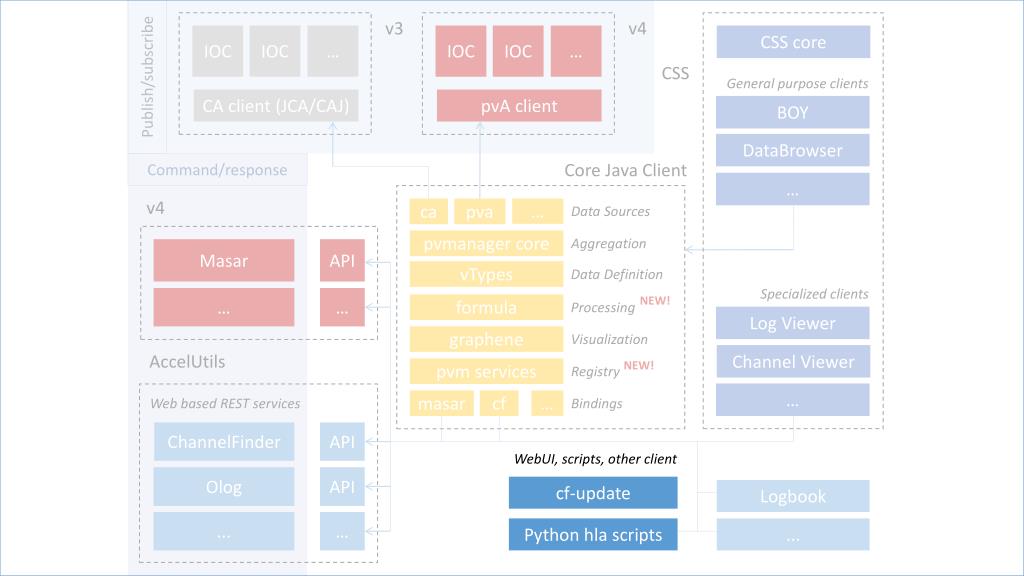Select the Logbook box

pyautogui.click(x=793, y=496)
